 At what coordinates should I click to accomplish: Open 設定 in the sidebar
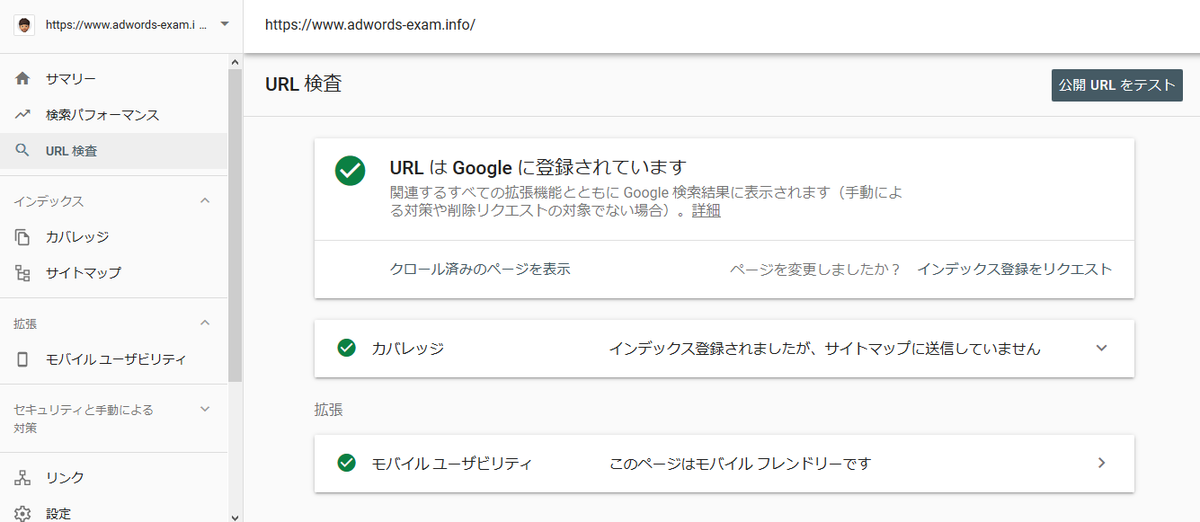tap(114, 513)
